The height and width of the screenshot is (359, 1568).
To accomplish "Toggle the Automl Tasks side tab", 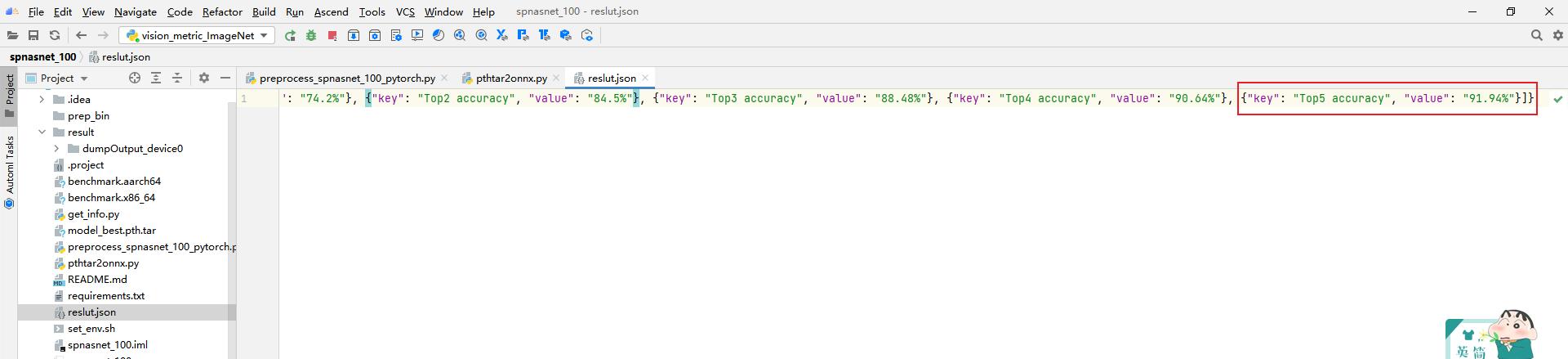I will tap(9, 172).
